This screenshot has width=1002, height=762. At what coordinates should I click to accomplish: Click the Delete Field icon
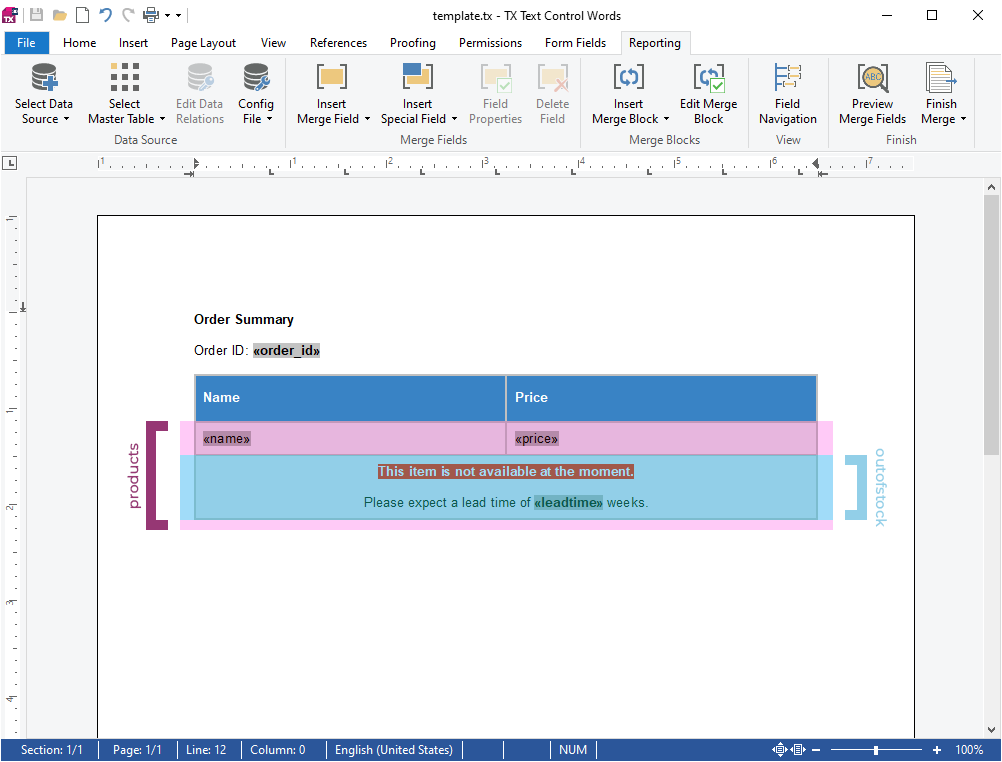[x=552, y=78]
